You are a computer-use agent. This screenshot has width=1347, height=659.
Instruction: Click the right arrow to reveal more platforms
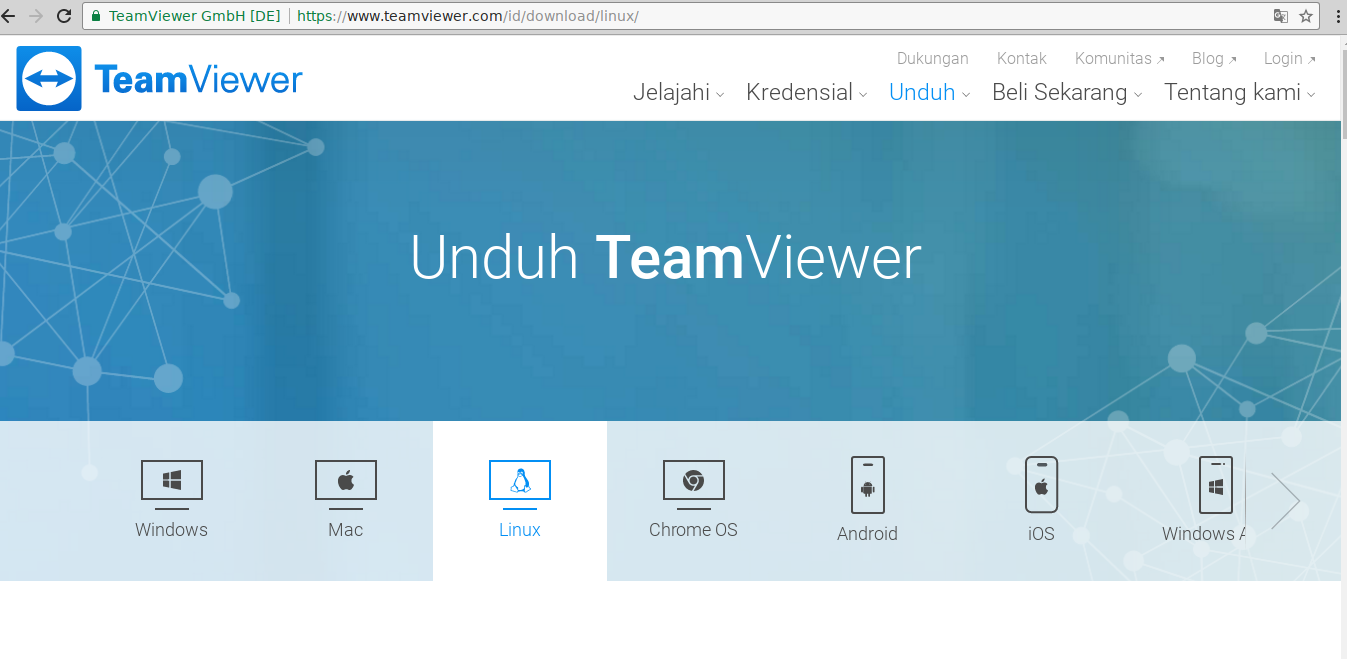(x=1285, y=500)
